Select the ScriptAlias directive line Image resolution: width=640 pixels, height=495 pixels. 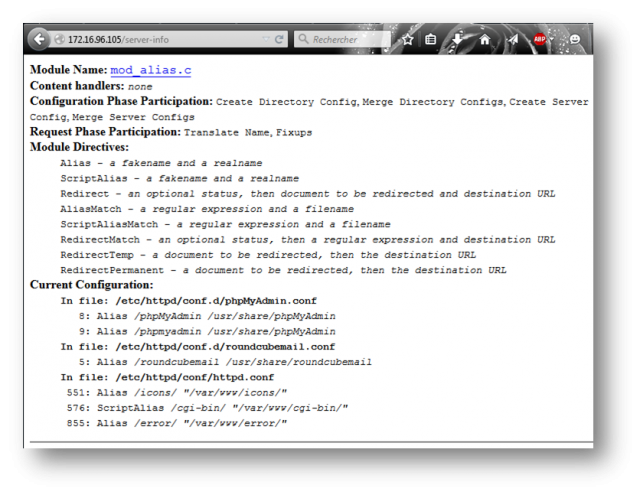[x=180, y=178]
